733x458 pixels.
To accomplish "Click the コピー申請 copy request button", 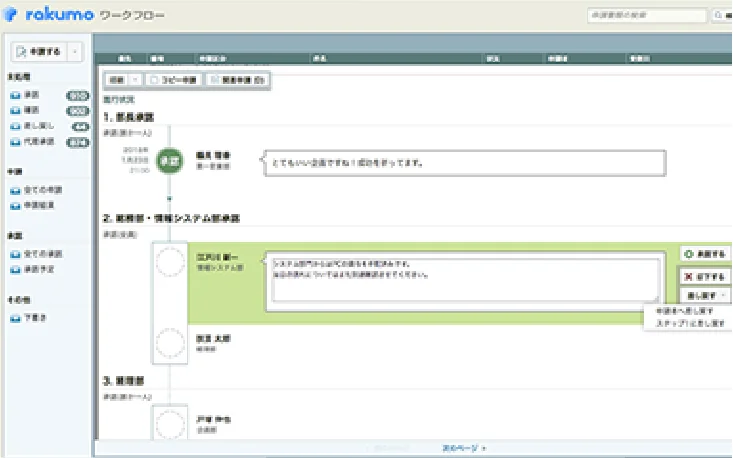I will tap(173, 80).
